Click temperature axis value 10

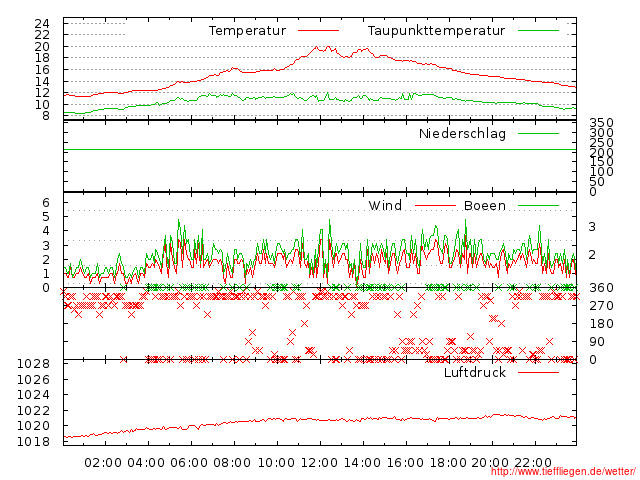click(42, 105)
